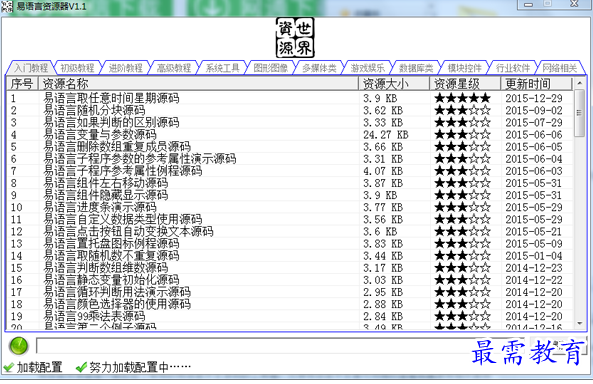593x384 pixels.
Task: Select row 易语言如果判断的区别源码
Action: coord(290,123)
